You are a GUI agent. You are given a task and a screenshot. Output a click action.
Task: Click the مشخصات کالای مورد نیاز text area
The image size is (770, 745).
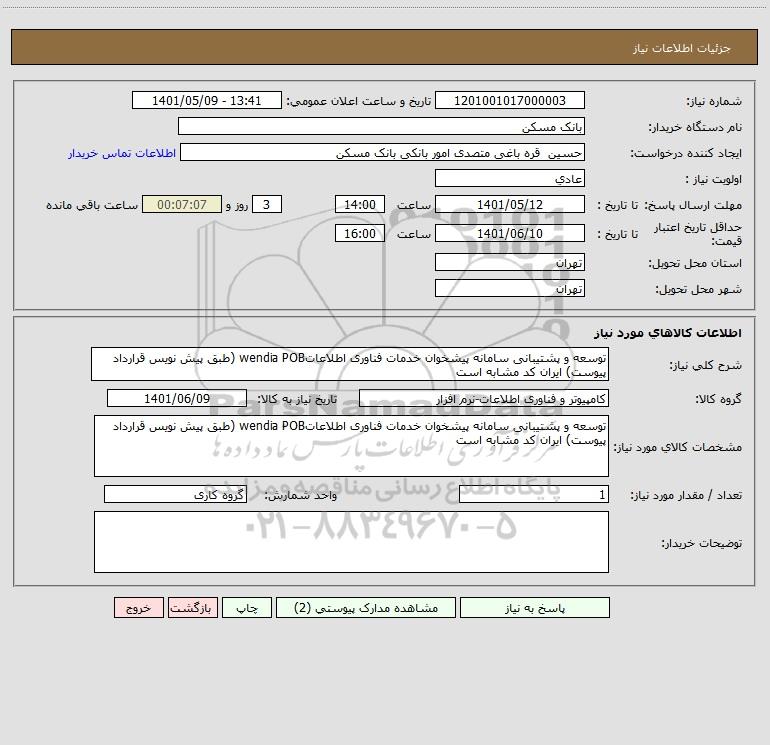point(351,446)
